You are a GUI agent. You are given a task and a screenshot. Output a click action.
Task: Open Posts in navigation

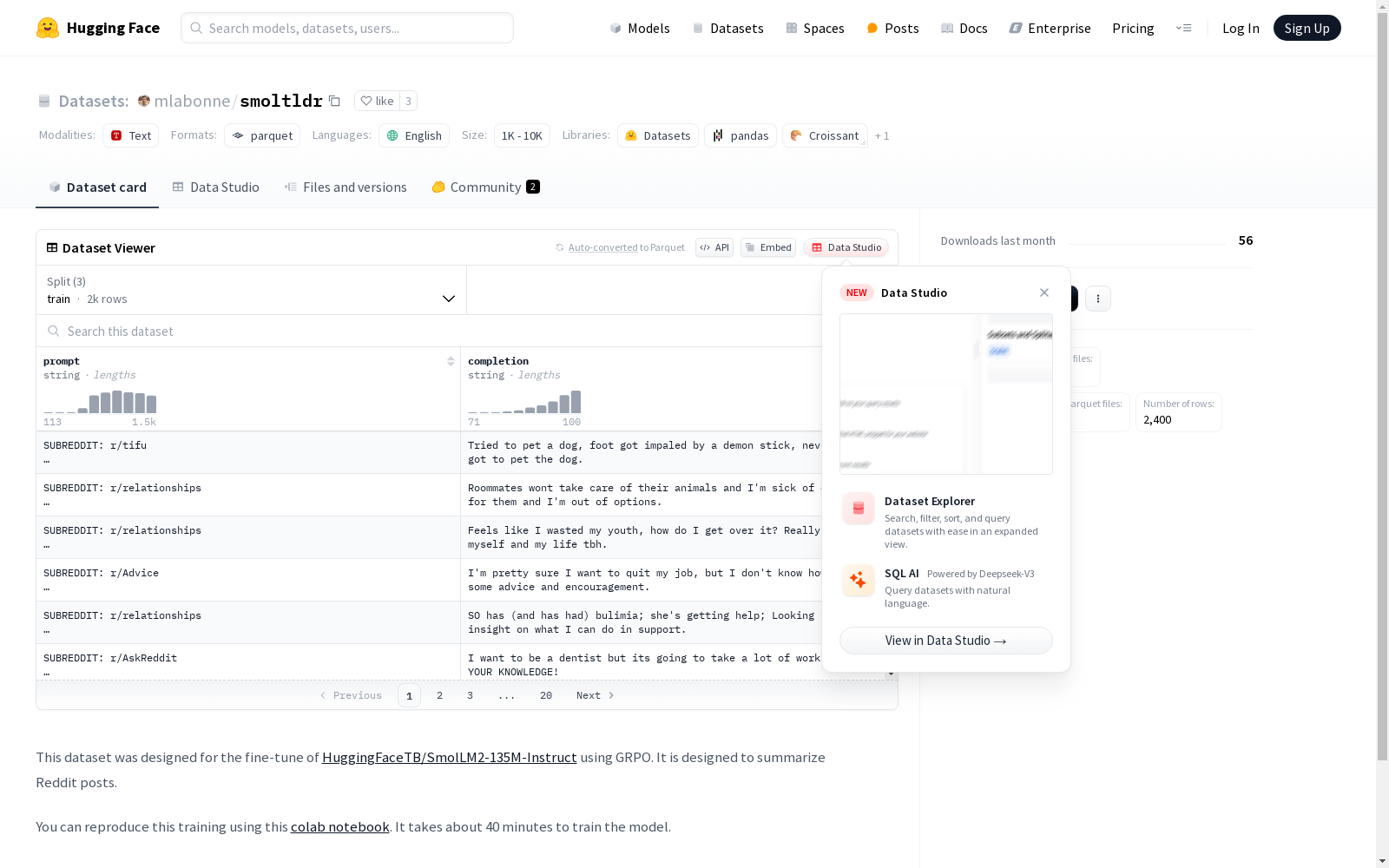(892, 28)
